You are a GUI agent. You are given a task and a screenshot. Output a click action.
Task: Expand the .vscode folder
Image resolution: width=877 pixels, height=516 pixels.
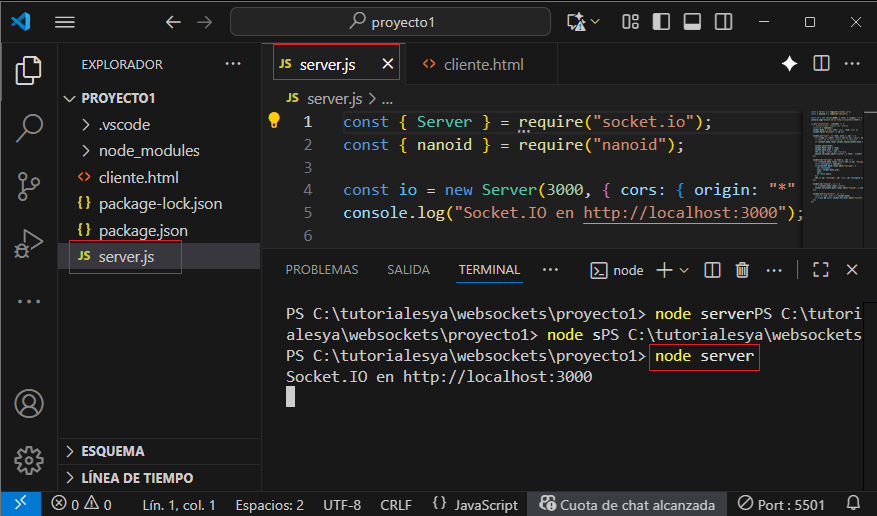[123, 125]
